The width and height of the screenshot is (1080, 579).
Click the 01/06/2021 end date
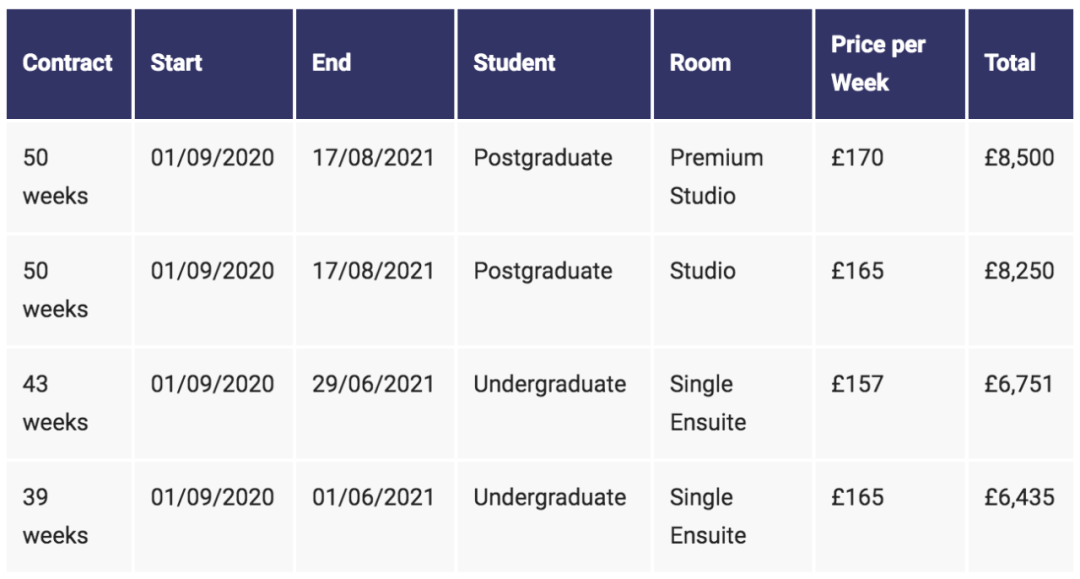coord(373,497)
